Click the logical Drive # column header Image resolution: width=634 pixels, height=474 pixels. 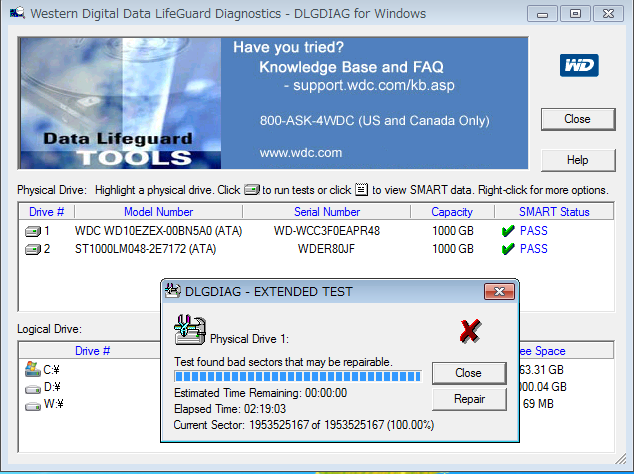(92, 351)
